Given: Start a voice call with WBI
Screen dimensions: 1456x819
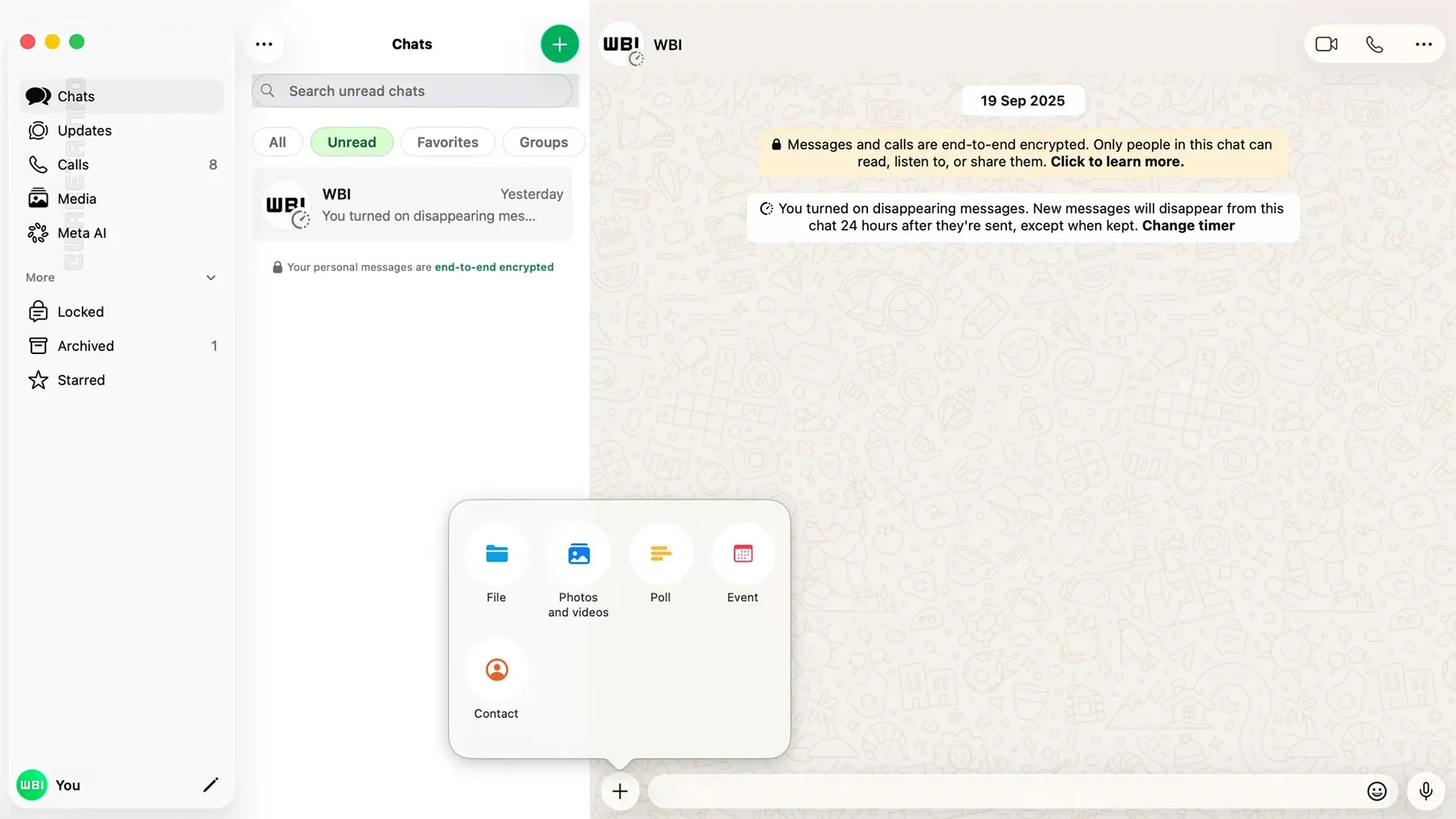Looking at the screenshot, I should (1374, 44).
